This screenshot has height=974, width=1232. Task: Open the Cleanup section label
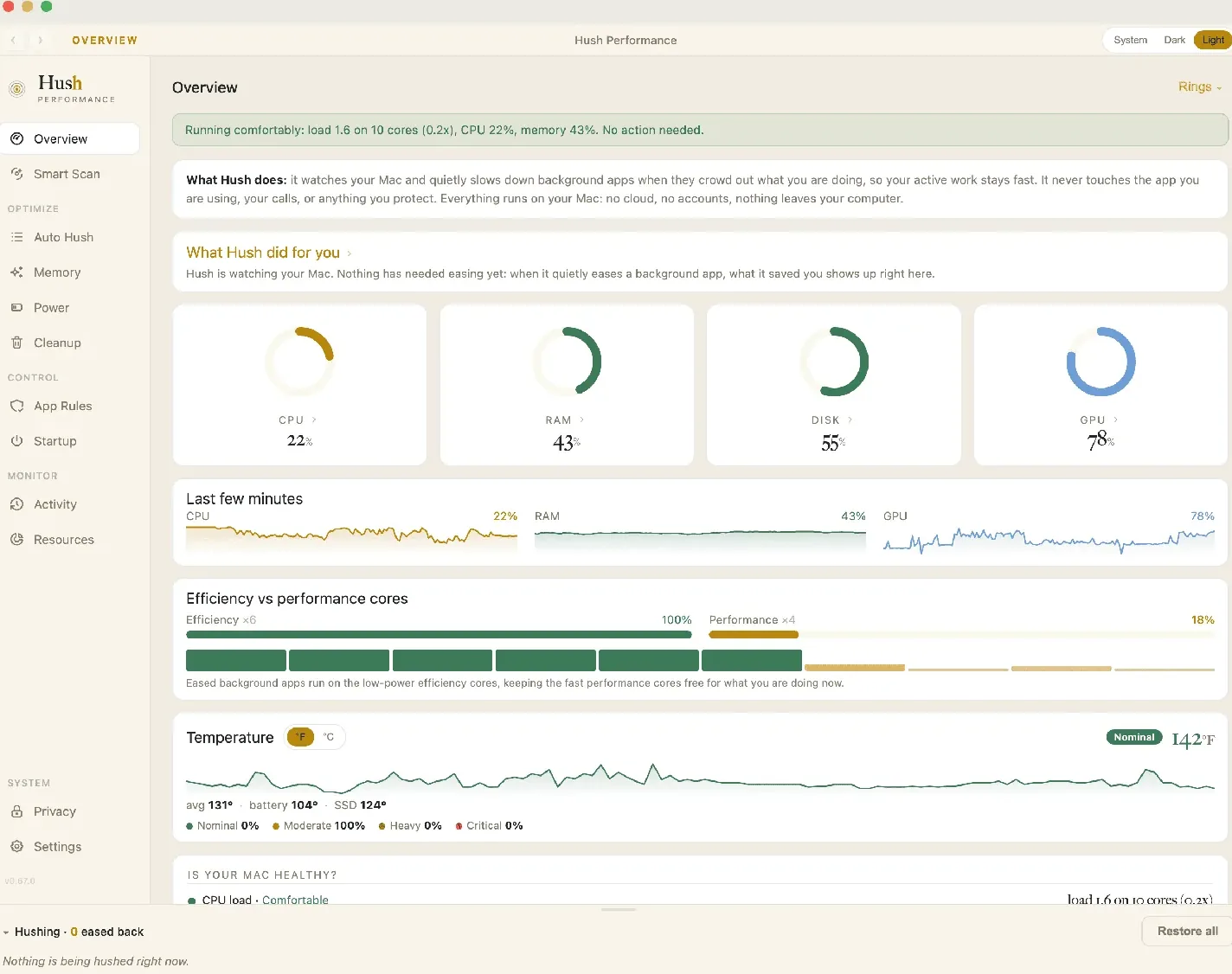pyautogui.click(x=57, y=343)
